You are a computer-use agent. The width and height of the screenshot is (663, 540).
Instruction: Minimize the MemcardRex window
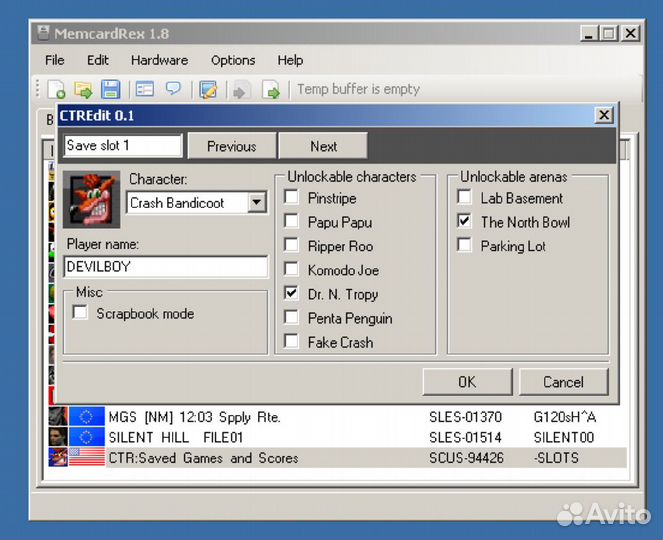pos(589,33)
